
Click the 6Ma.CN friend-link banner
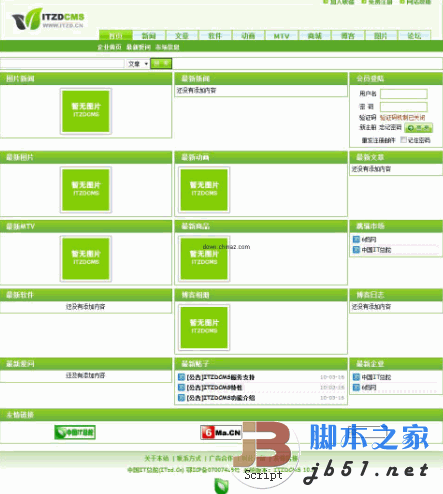pos(221,432)
